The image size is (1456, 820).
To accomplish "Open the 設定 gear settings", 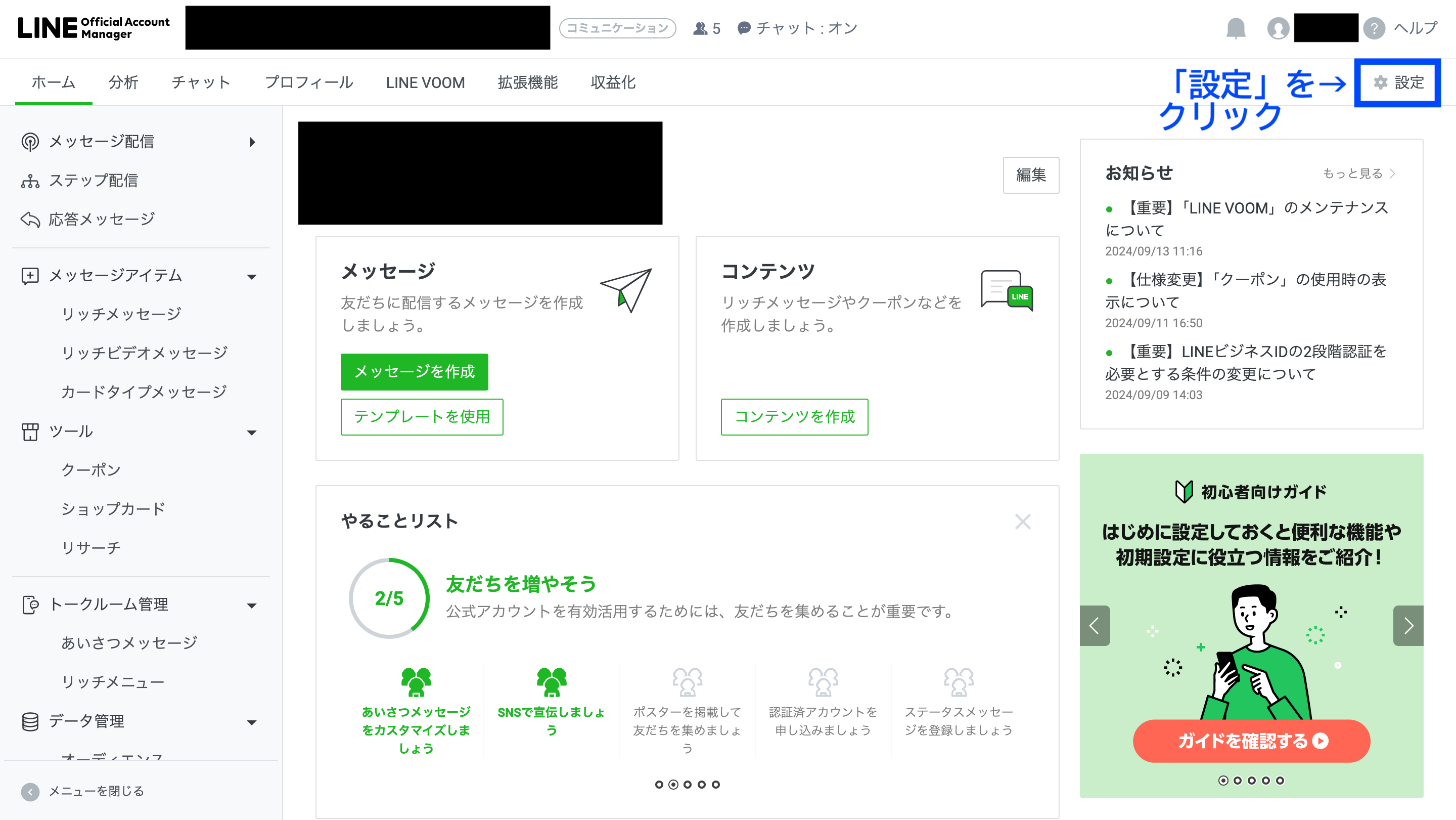I will coord(1398,82).
